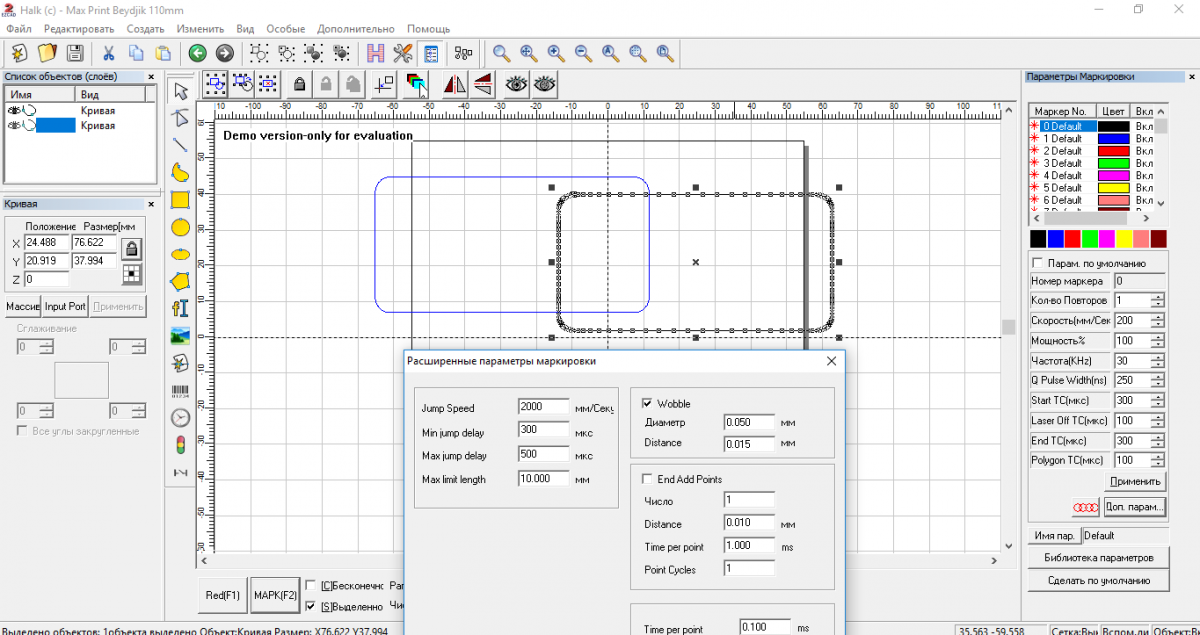Select the timer clock tool
This screenshot has width=1200, height=635.
coord(180,418)
